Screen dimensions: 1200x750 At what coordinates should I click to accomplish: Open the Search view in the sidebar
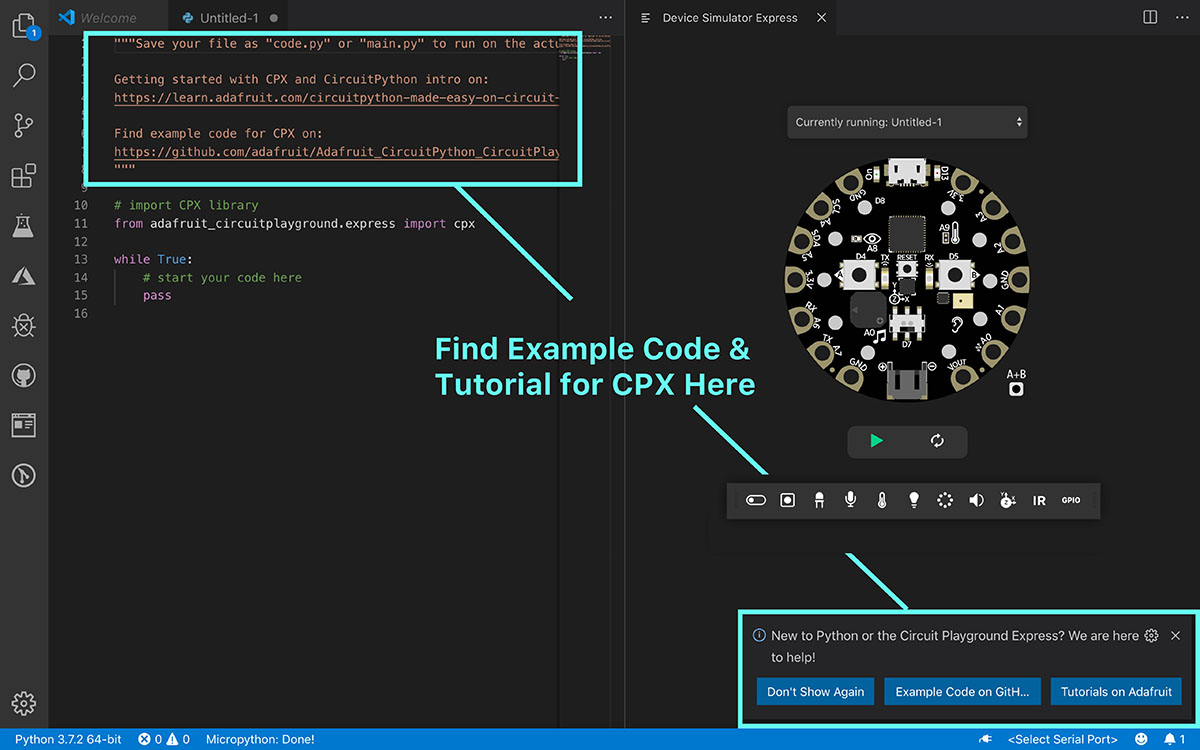(x=24, y=75)
